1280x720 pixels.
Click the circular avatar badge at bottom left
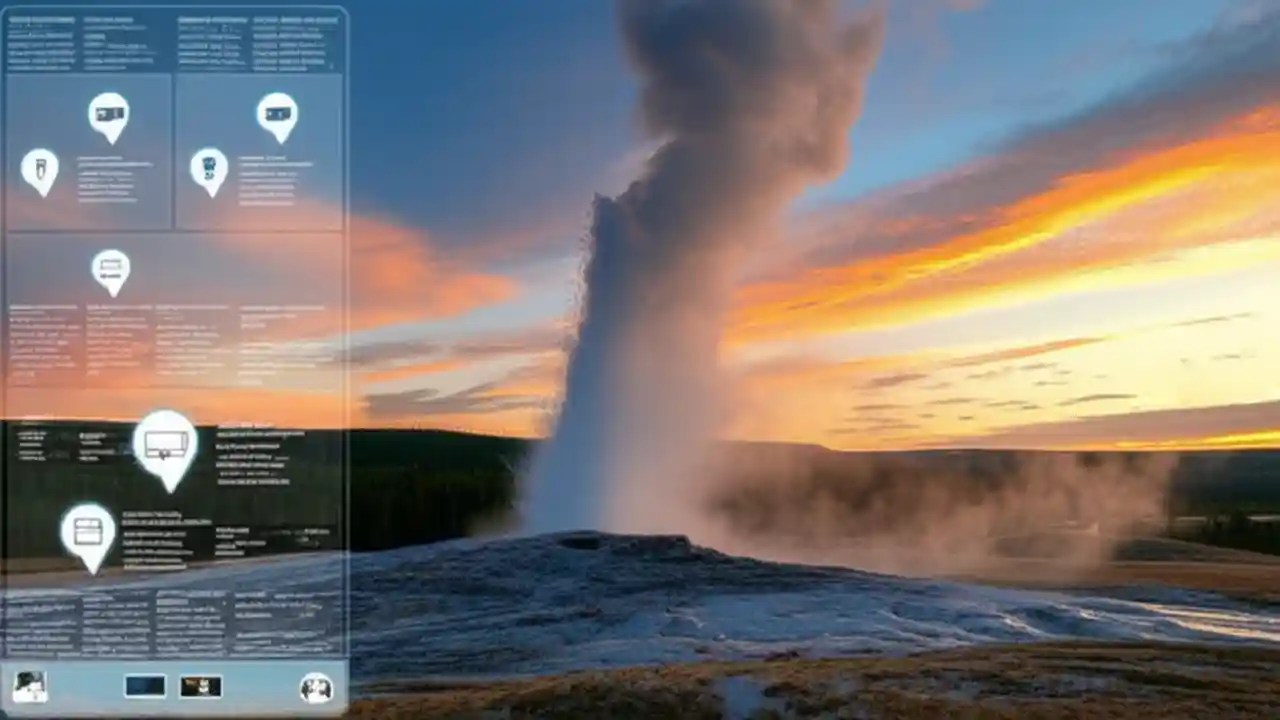click(x=30, y=685)
